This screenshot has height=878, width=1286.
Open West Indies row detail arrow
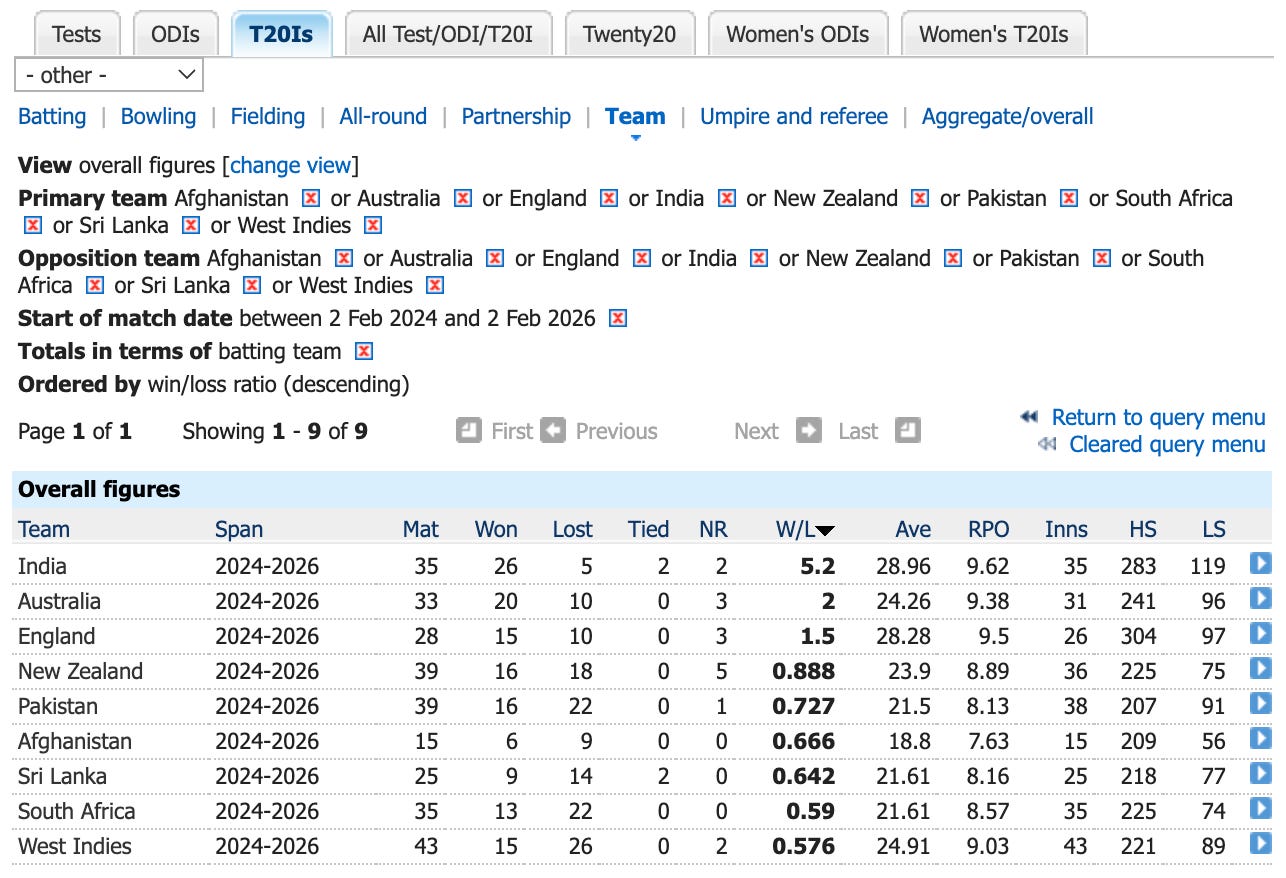click(1261, 844)
